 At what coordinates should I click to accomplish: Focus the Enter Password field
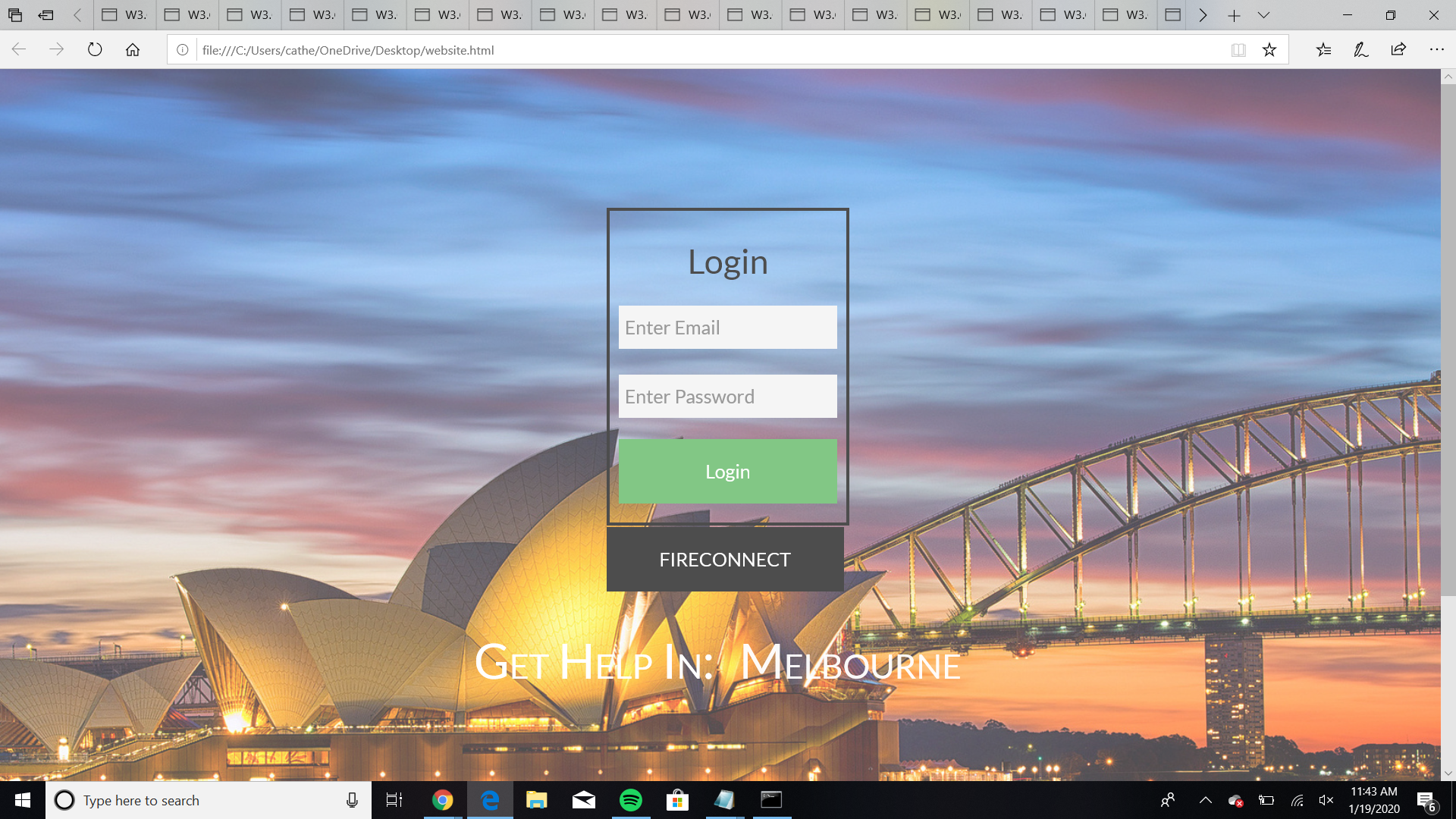pyautogui.click(x=727, y=397)
